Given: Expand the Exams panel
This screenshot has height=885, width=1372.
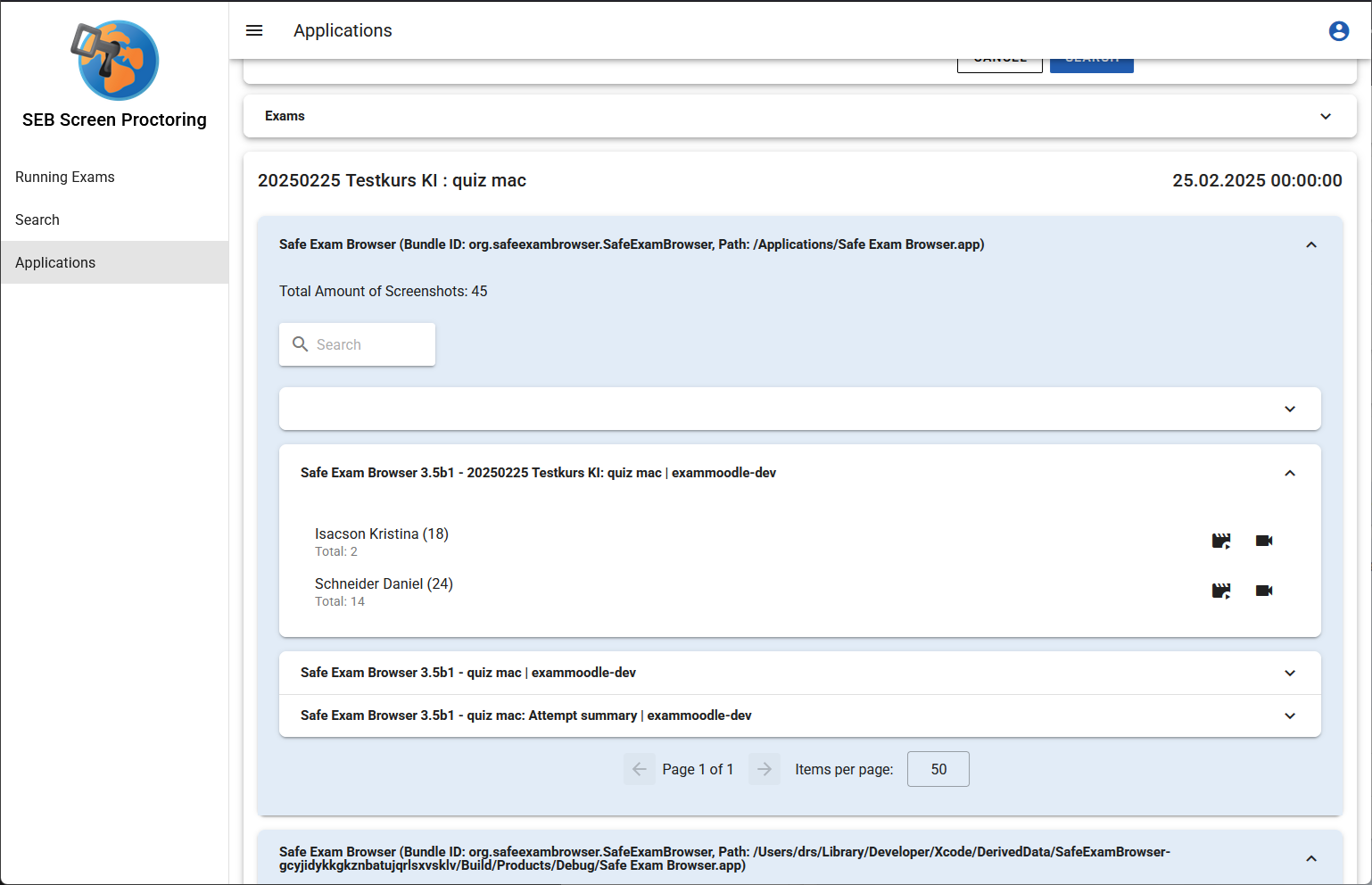Looking at the screenshot, I should coord(800,116).
